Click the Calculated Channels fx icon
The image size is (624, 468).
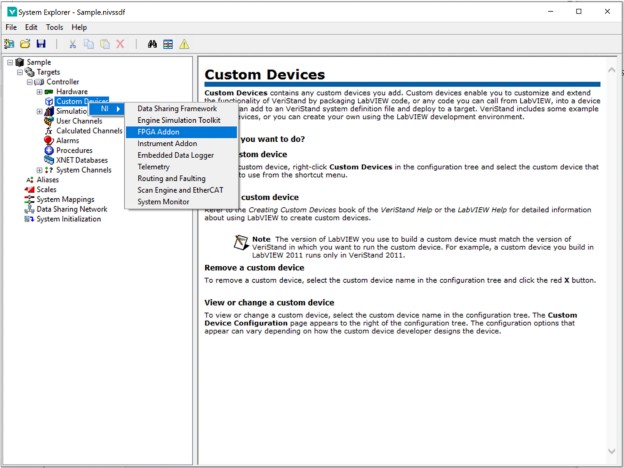(x=49, y=131)
